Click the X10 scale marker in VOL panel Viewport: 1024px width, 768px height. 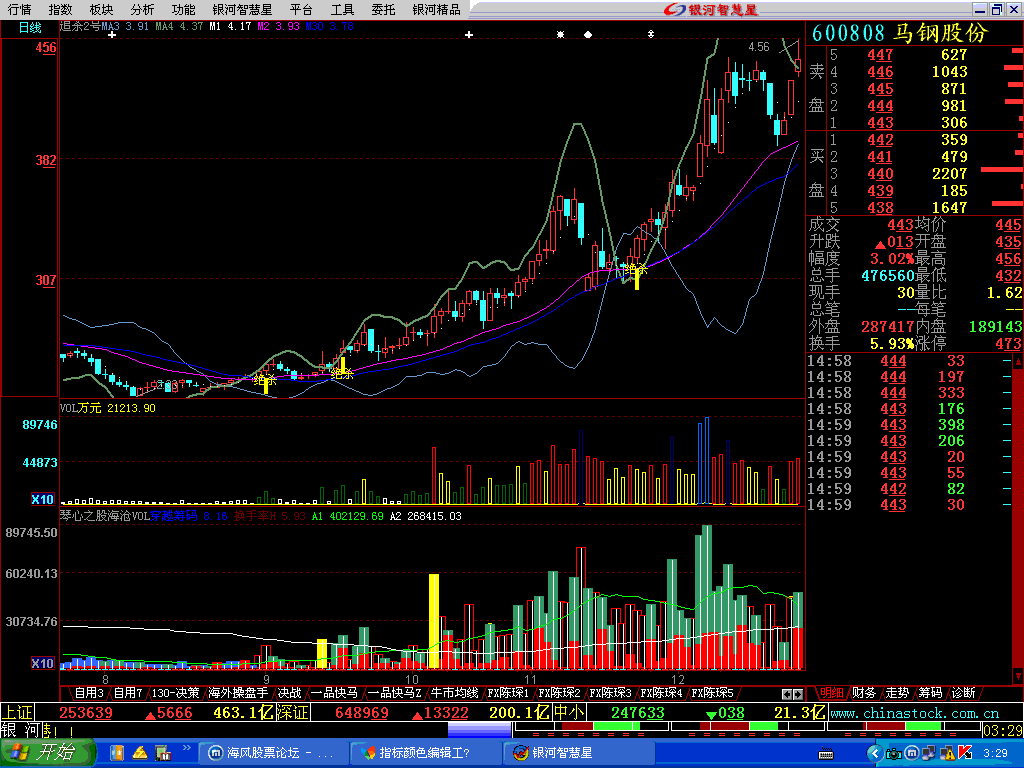[x=42, y=500]
